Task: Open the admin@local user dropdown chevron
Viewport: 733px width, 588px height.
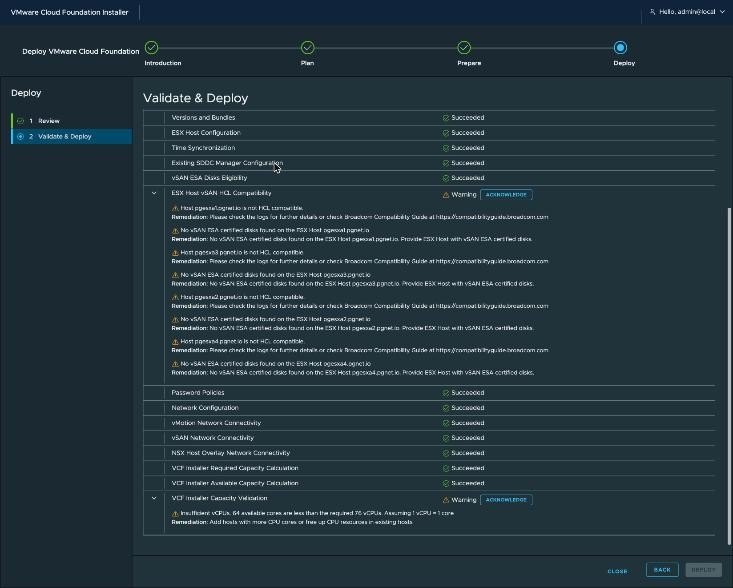Action: [x=722, y=12]
